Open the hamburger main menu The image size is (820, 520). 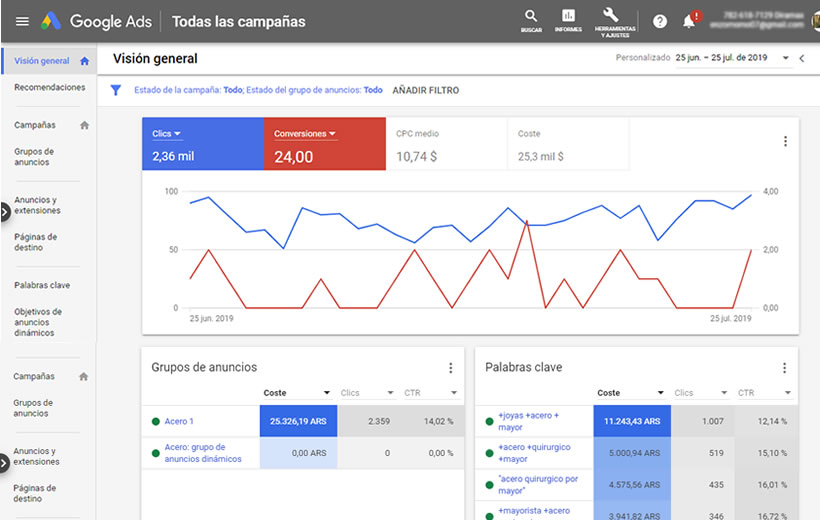click(22, 21)
